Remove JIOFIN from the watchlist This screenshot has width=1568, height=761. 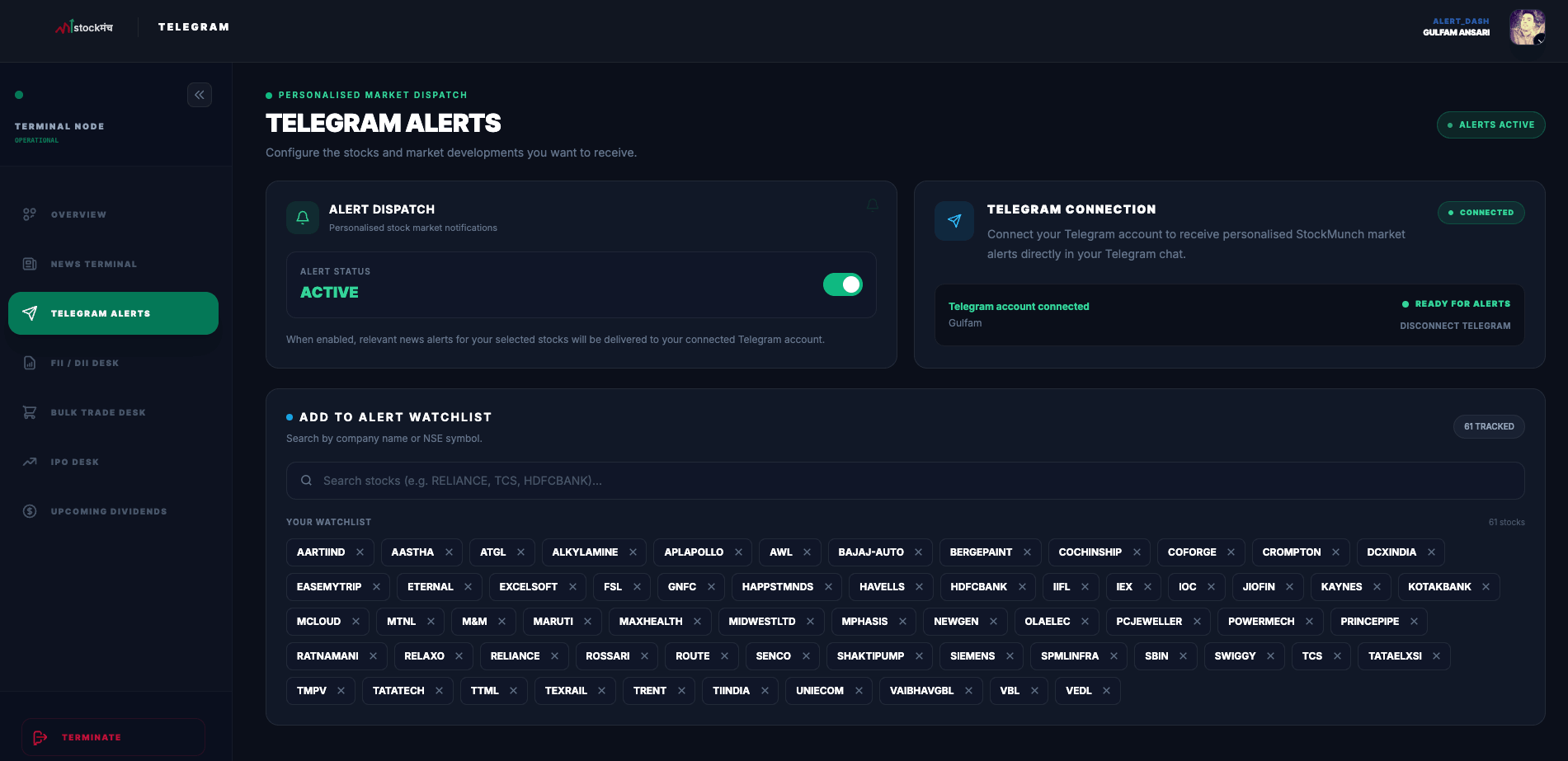click(1289, 587)
